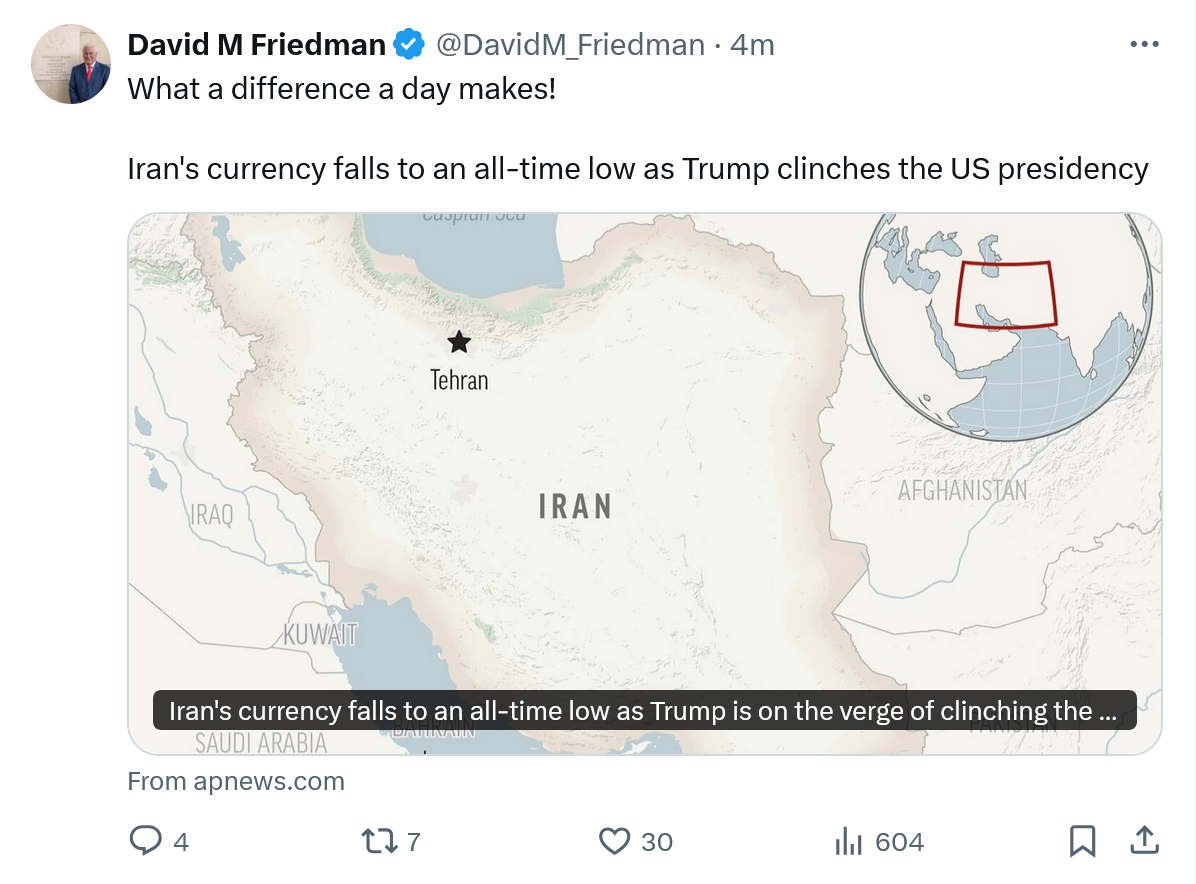Repost the tweet using the retweet icon
The width and height of the screenshot is (1196, 884).
tap(378, 841)
